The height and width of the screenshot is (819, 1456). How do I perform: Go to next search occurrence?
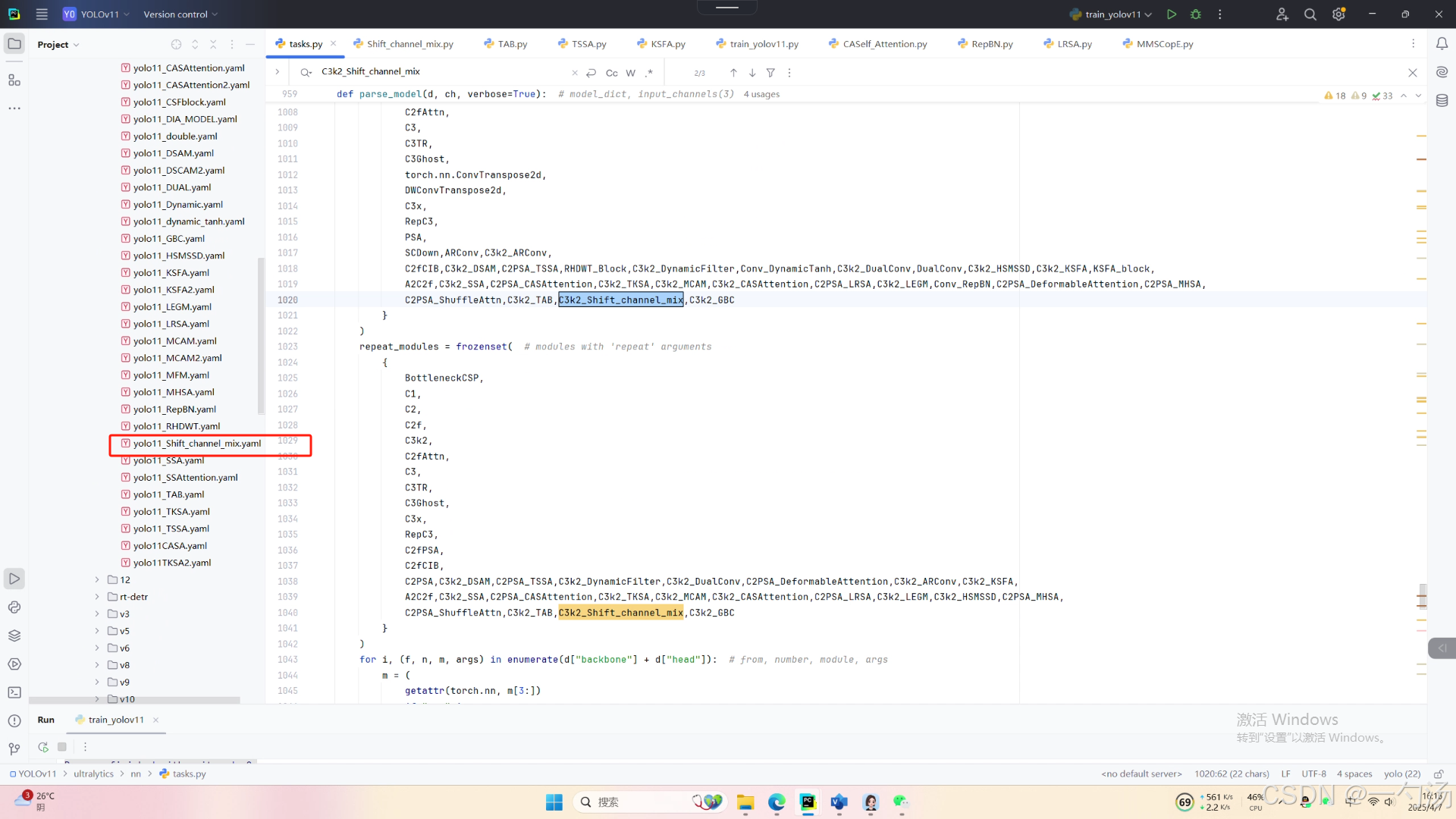click(752, 73)
